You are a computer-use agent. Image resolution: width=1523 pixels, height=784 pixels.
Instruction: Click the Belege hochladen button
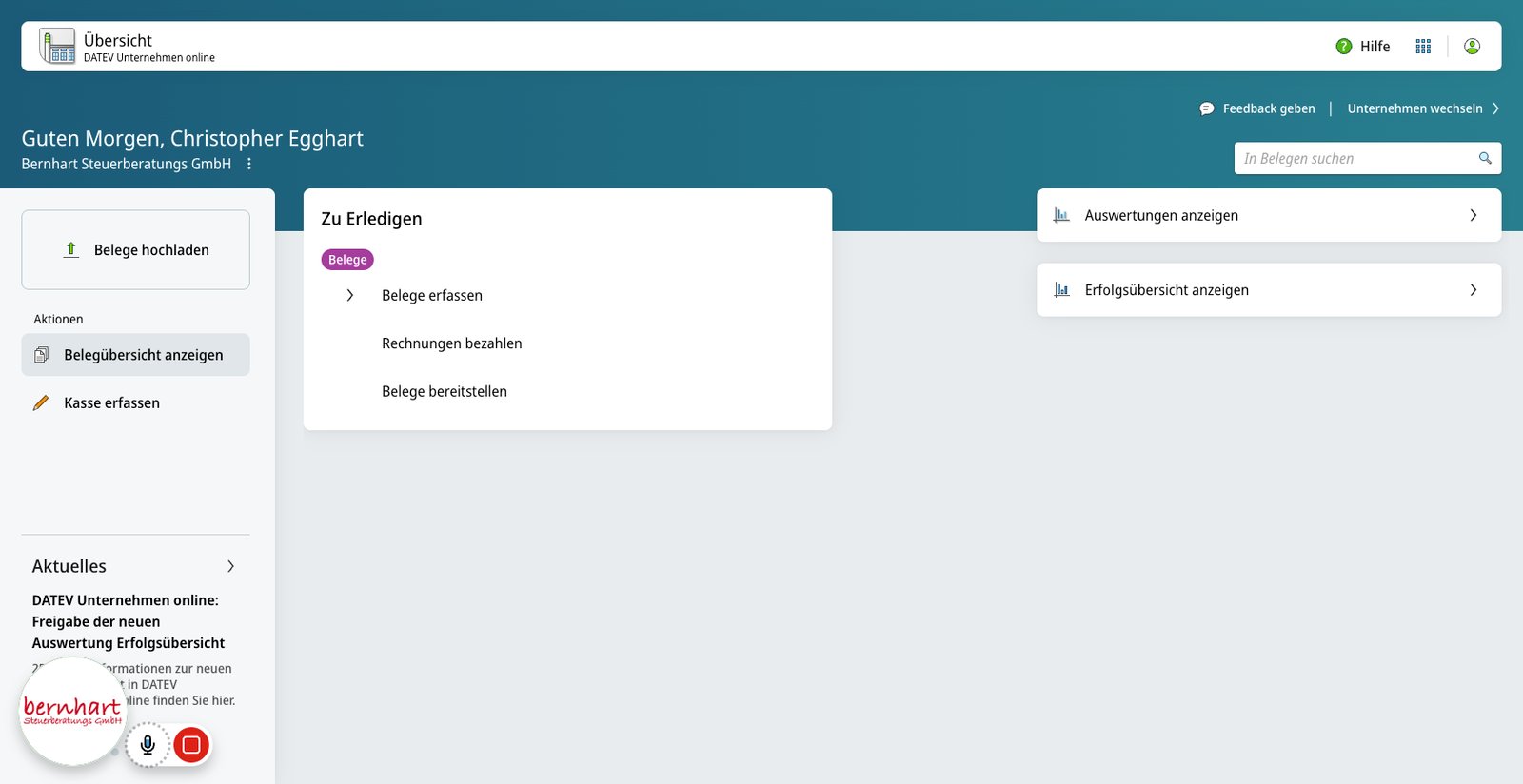pyautogui.click(x=135, y=250)
